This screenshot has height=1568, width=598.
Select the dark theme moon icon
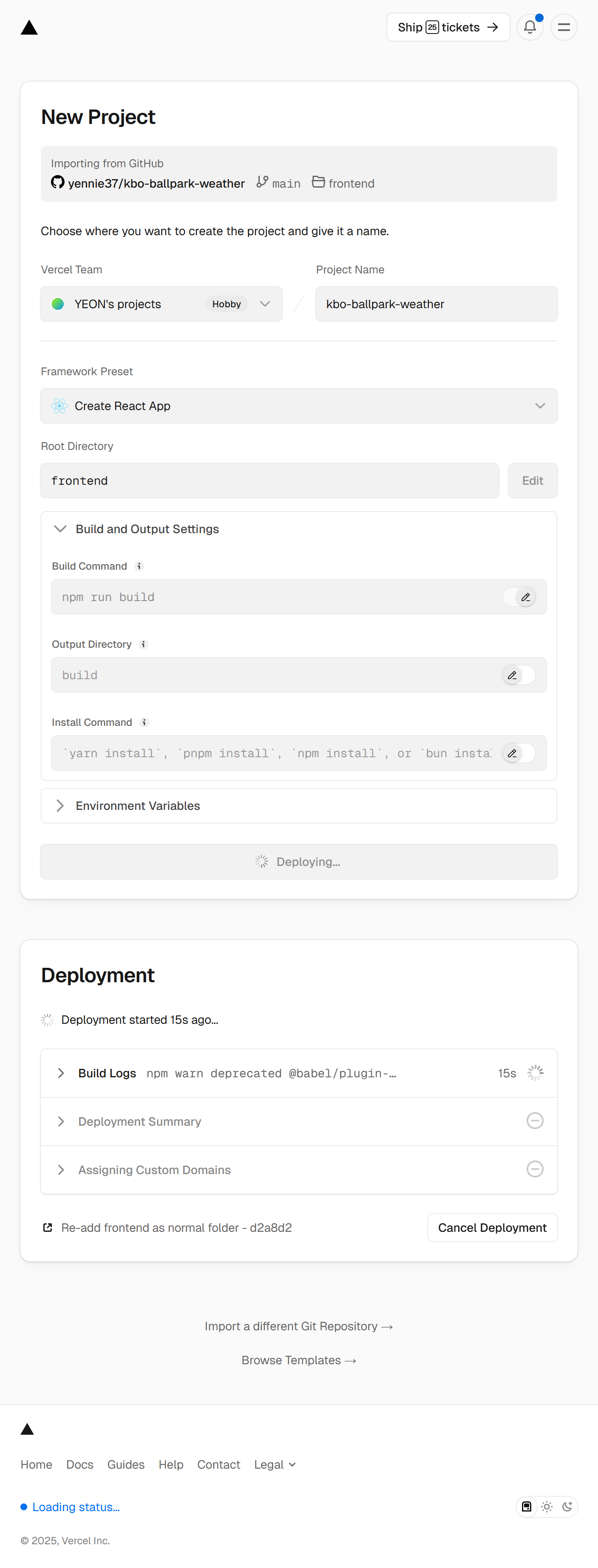567,1506
